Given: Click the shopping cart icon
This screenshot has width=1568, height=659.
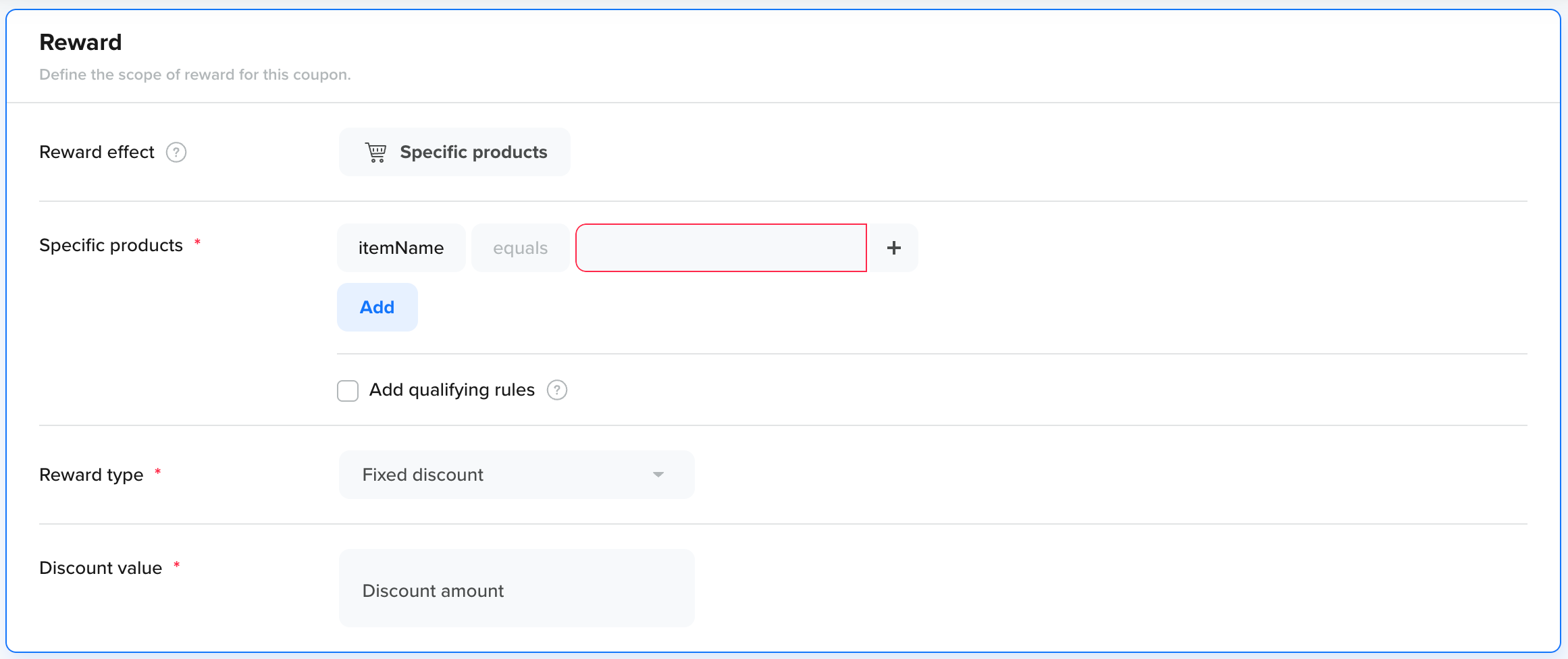Looking at the screenshot, I should [375, 153].
